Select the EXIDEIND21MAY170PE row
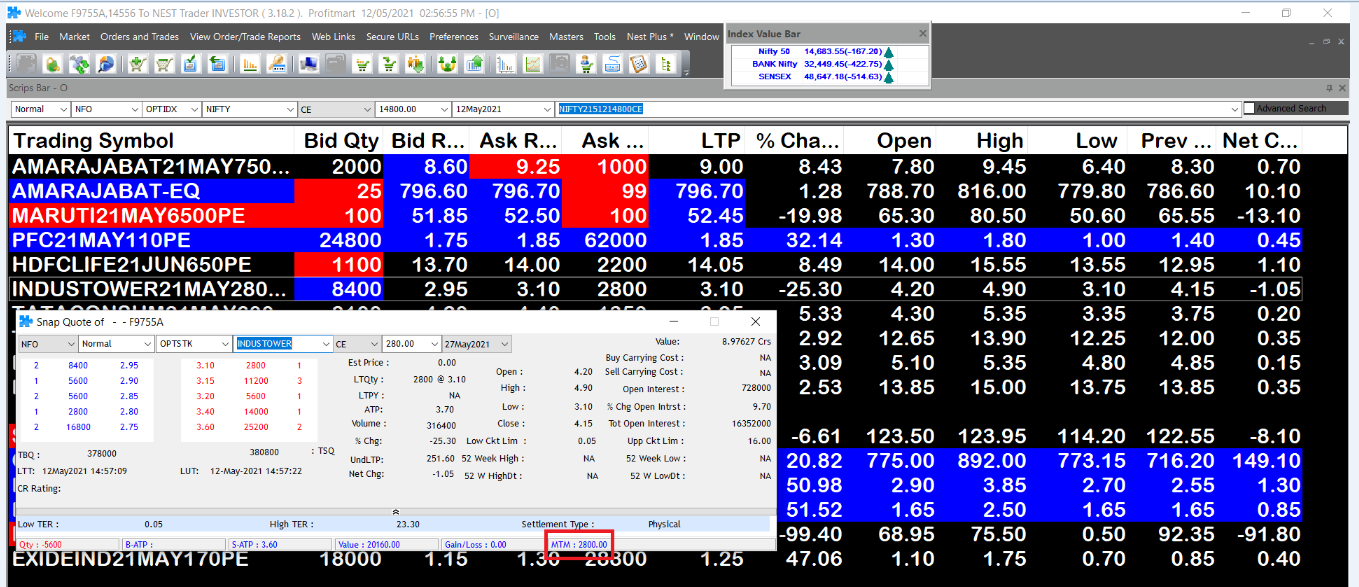1359x587 pixels. click(655, 559)
